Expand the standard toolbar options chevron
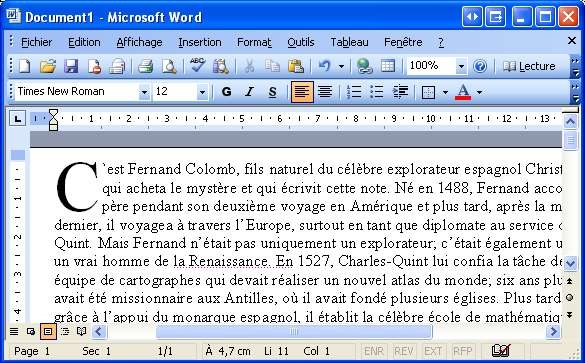Image resolution: width=585 pixels, height=363 pixels. point(575,66)
